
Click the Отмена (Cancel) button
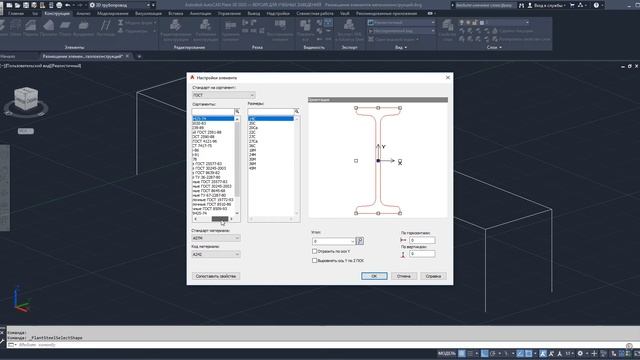[x=404, y=276]
